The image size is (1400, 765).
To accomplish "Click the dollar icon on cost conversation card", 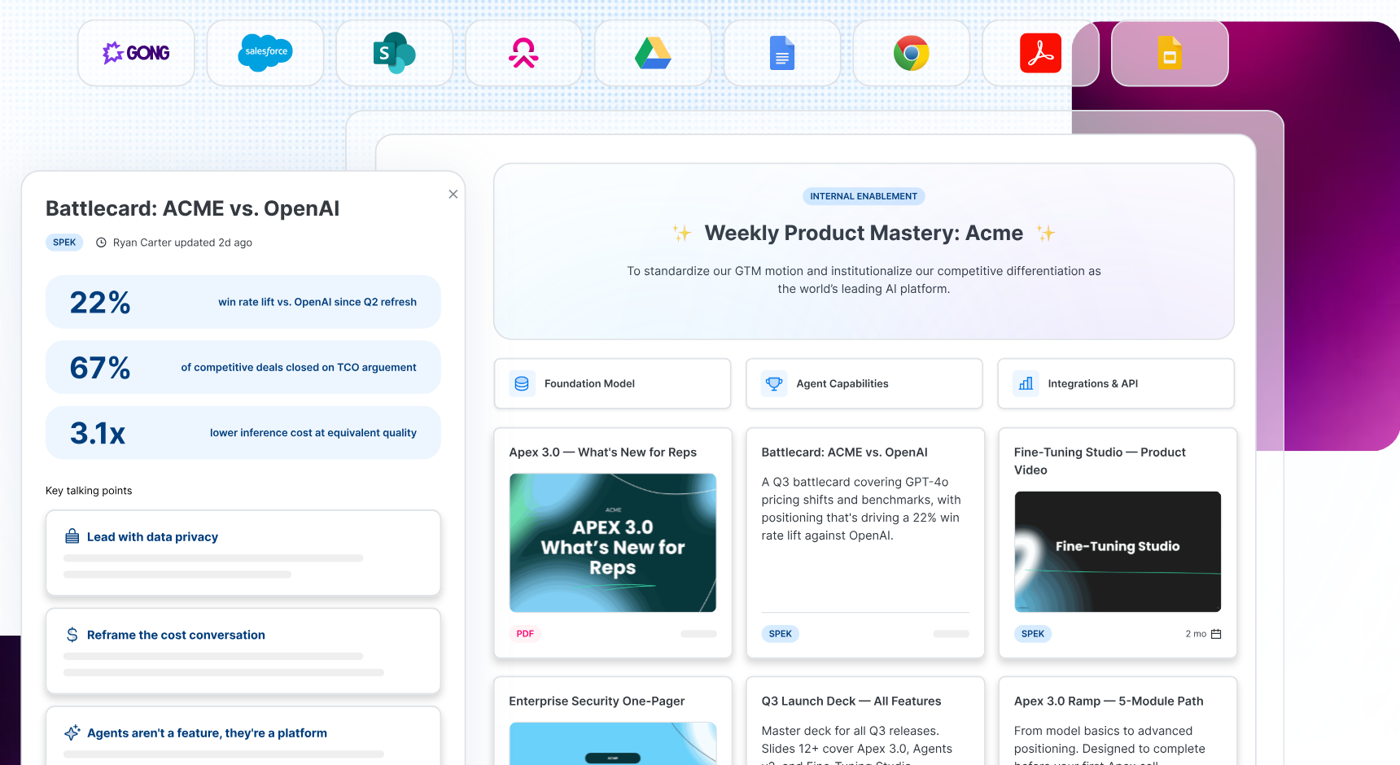I will [x=72, y=635].
